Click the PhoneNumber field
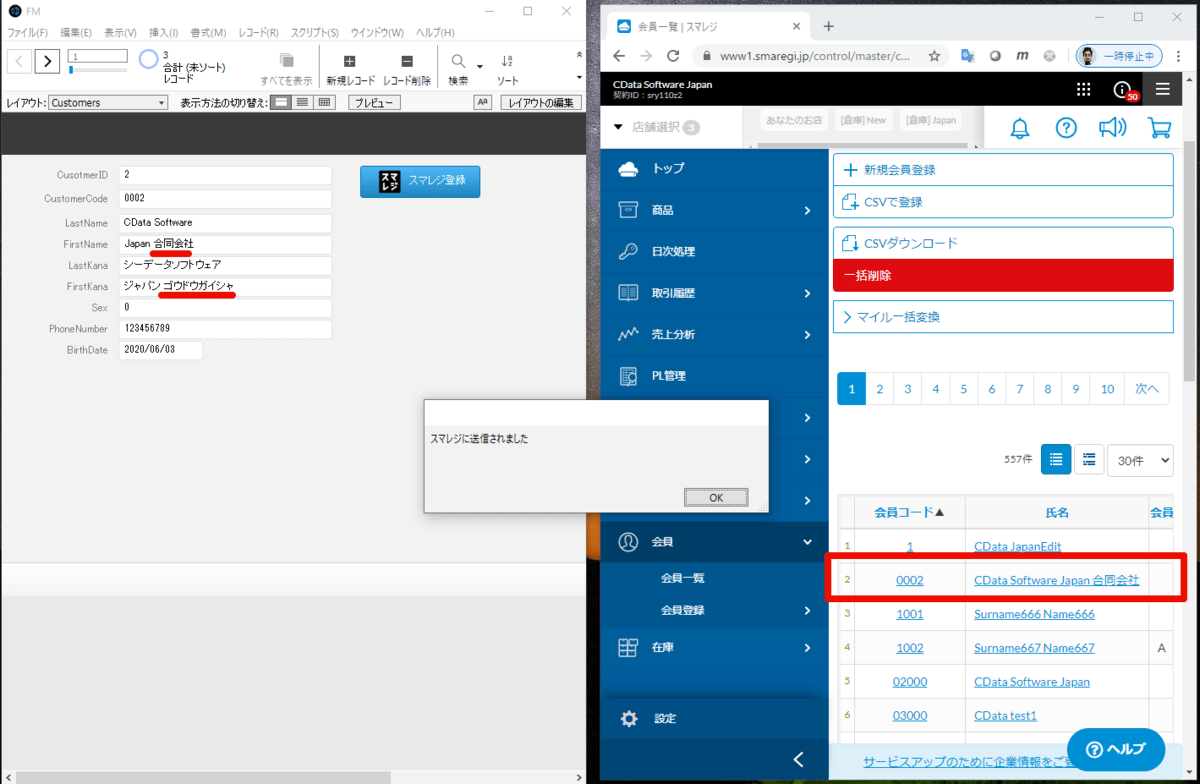 click(x=225, y=328)
